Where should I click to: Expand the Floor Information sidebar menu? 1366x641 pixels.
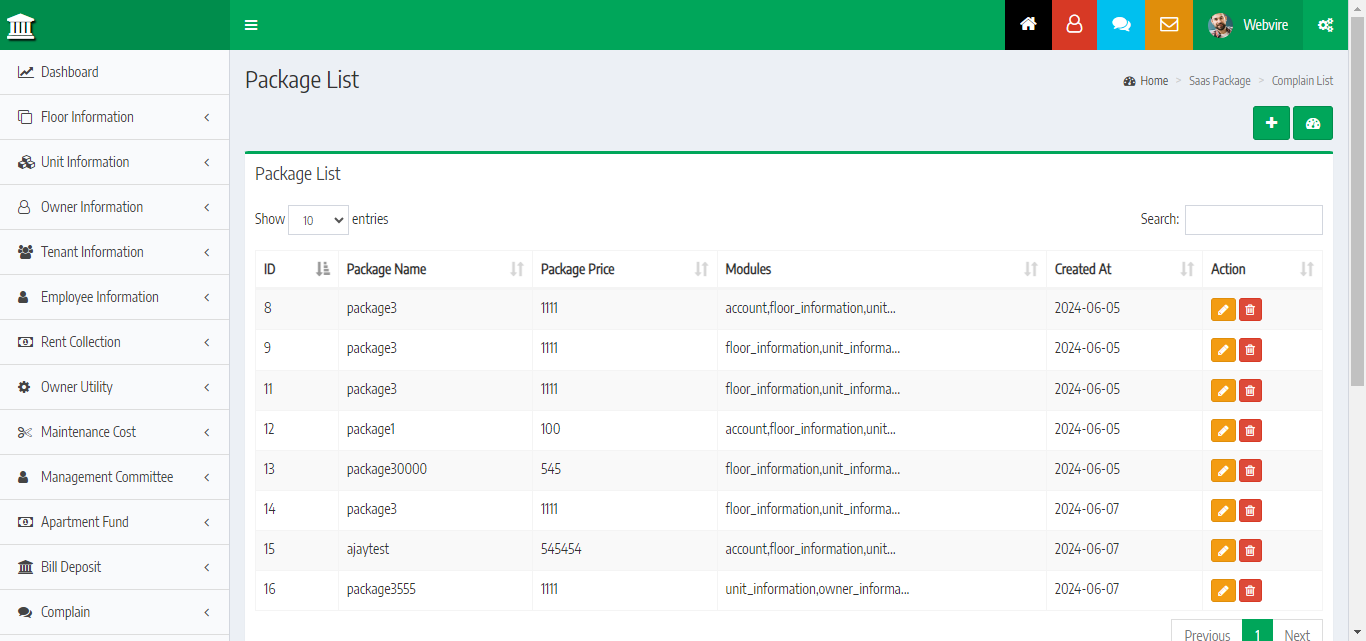pos(115,117)
